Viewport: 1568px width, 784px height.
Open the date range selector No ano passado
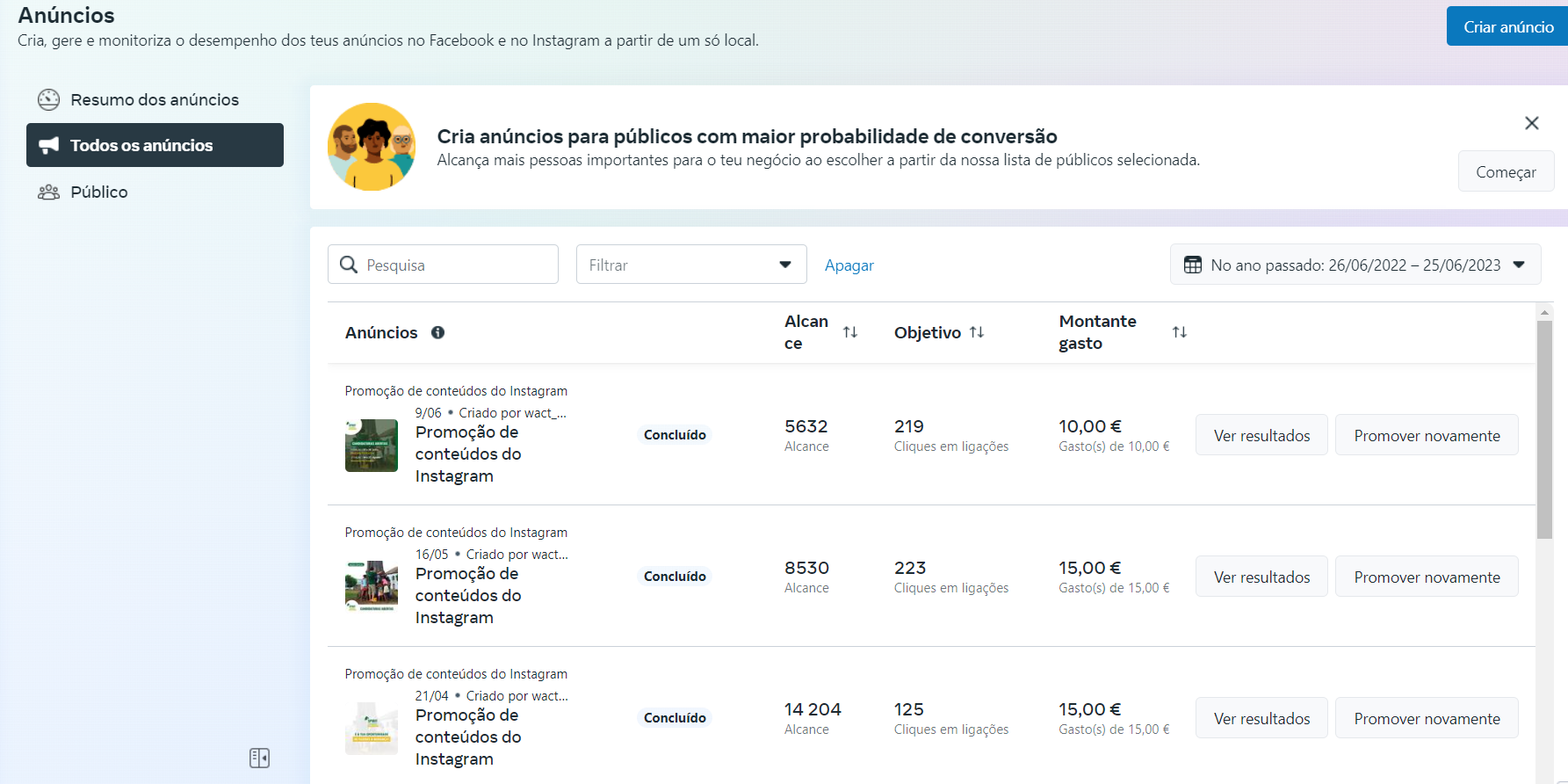pos(1355,265)
